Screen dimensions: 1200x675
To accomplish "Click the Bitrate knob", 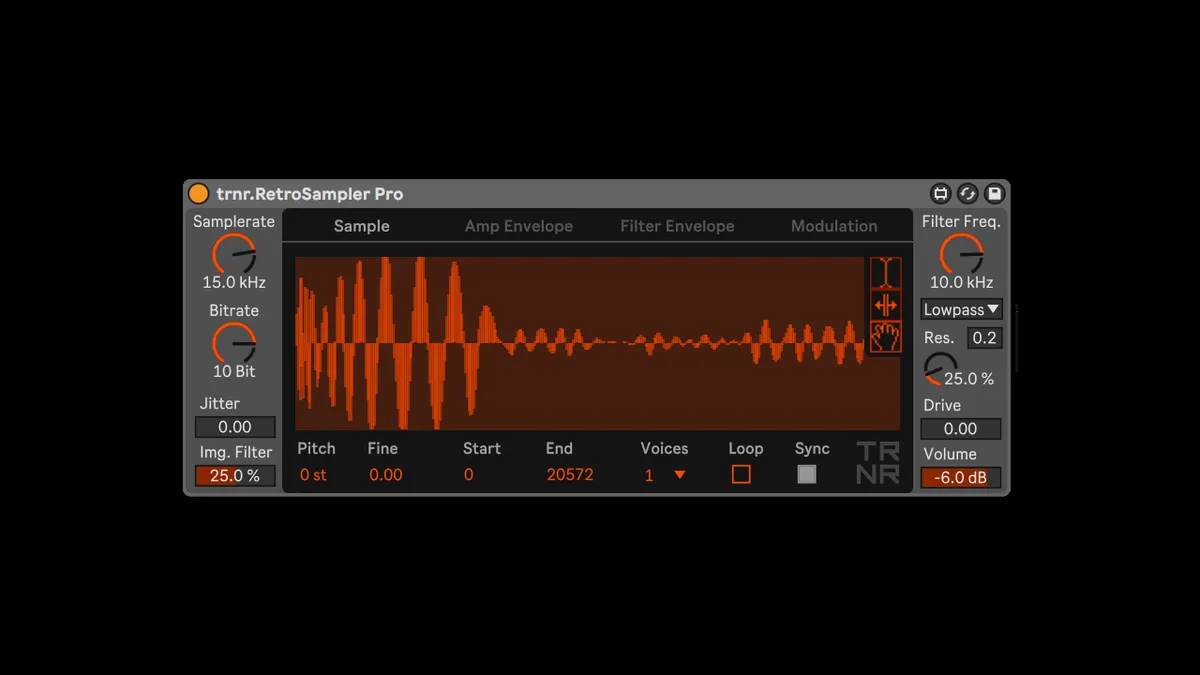I will pyautogui.click(x=234, y=343).
